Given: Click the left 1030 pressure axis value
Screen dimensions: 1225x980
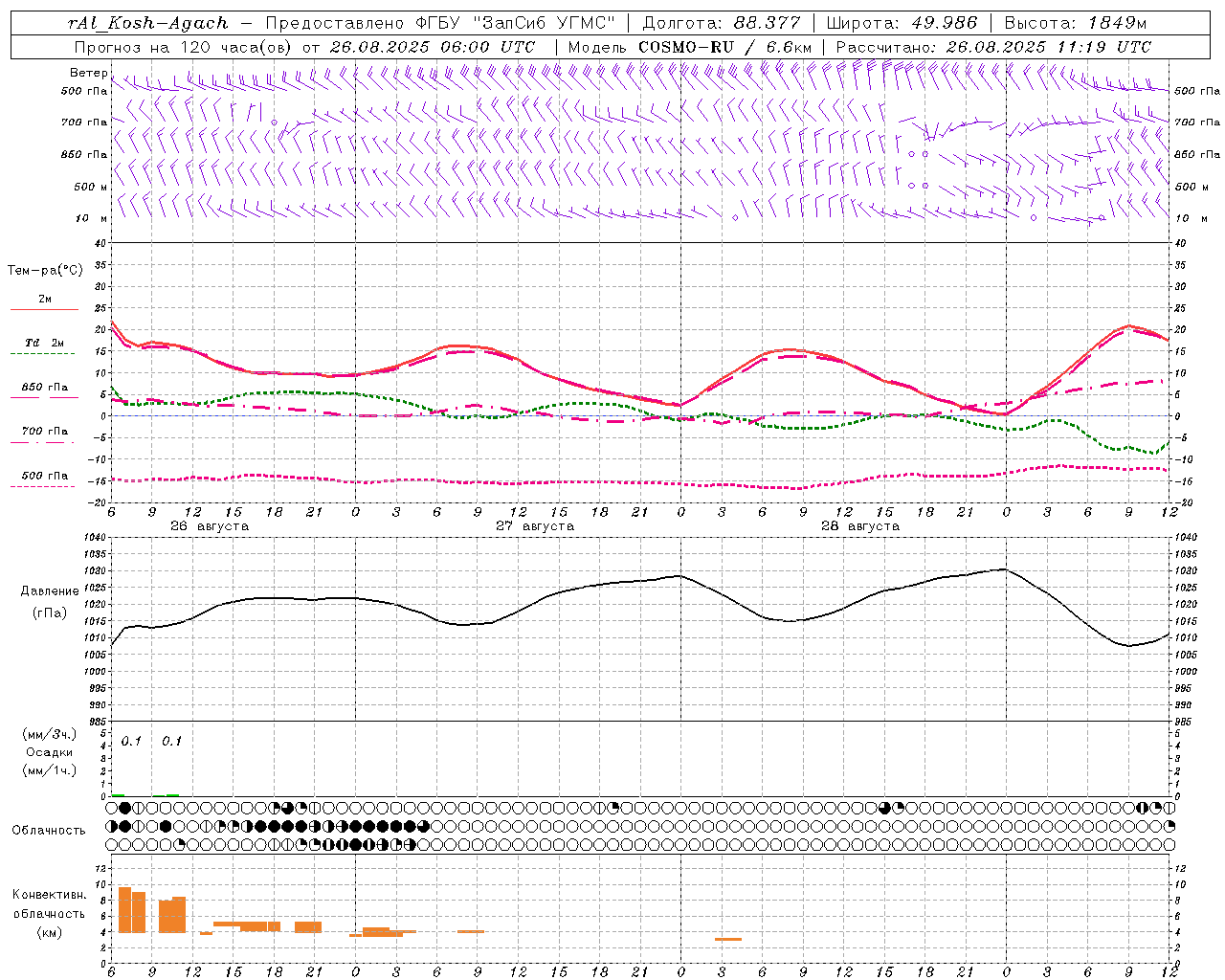Looking at the screenshot, I should pos(95,571).
